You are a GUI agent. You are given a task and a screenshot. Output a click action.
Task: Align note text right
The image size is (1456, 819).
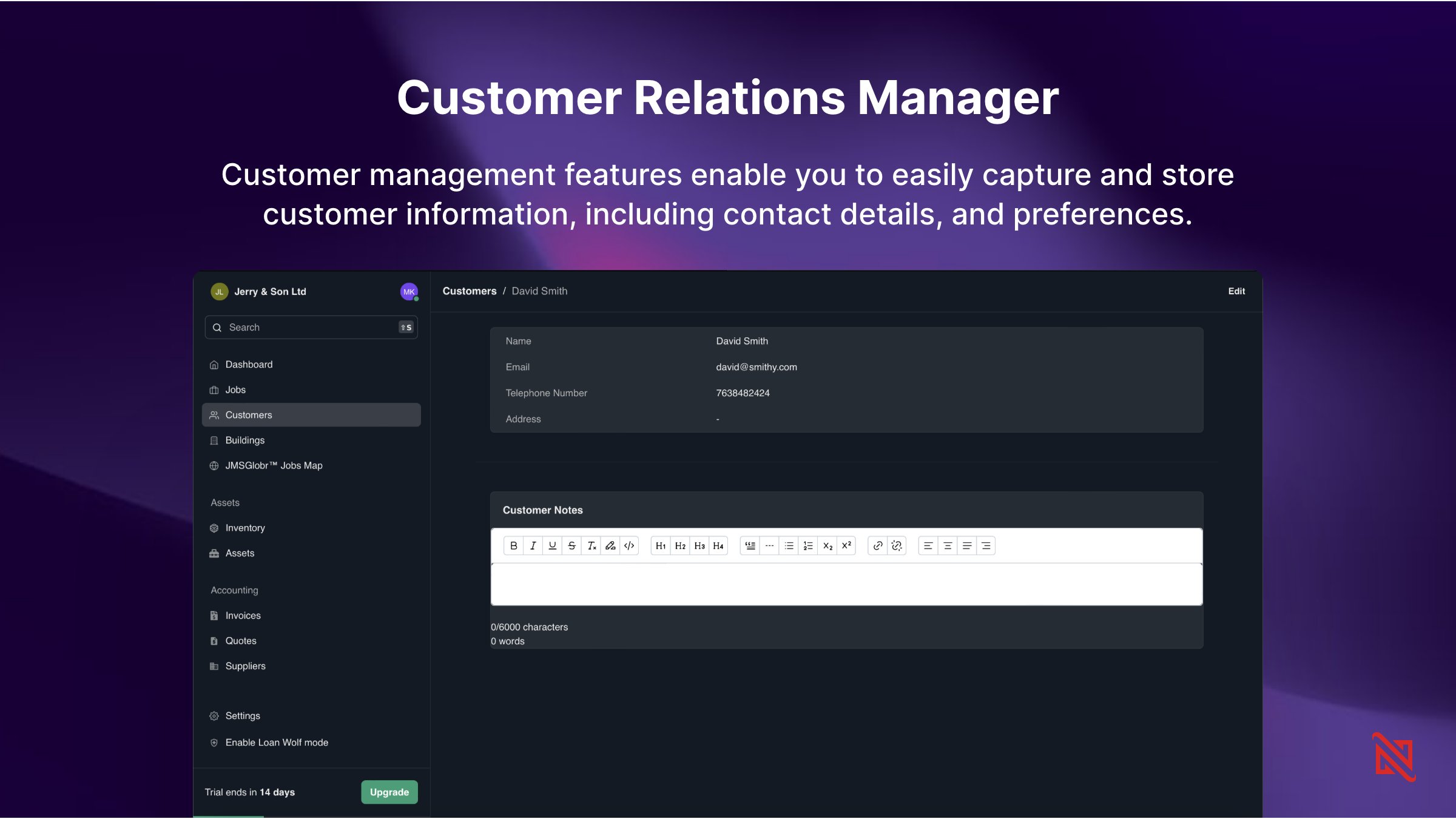(x=986, y=545)
